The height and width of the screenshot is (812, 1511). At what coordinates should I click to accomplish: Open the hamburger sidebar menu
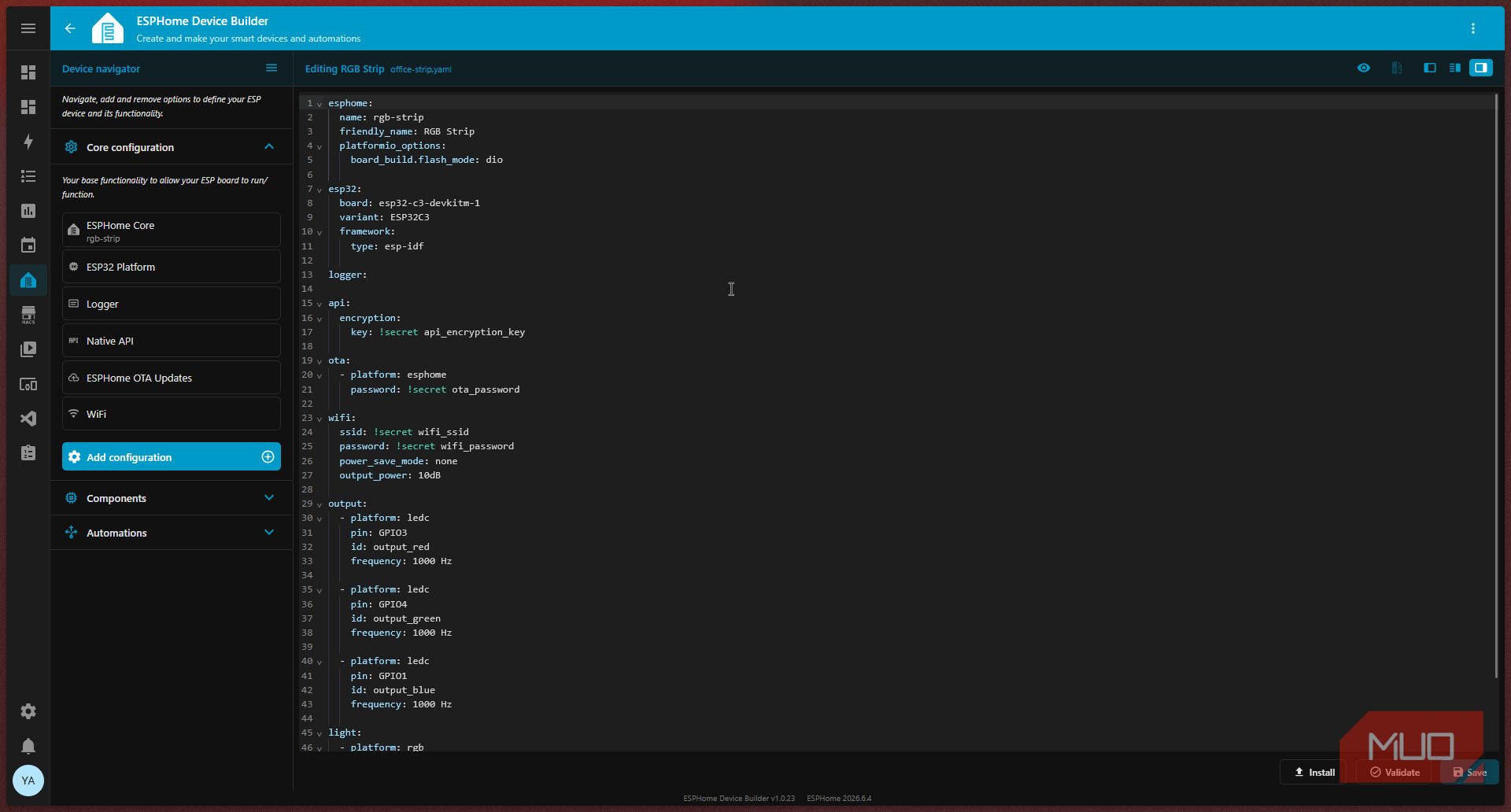pos(28,28)
